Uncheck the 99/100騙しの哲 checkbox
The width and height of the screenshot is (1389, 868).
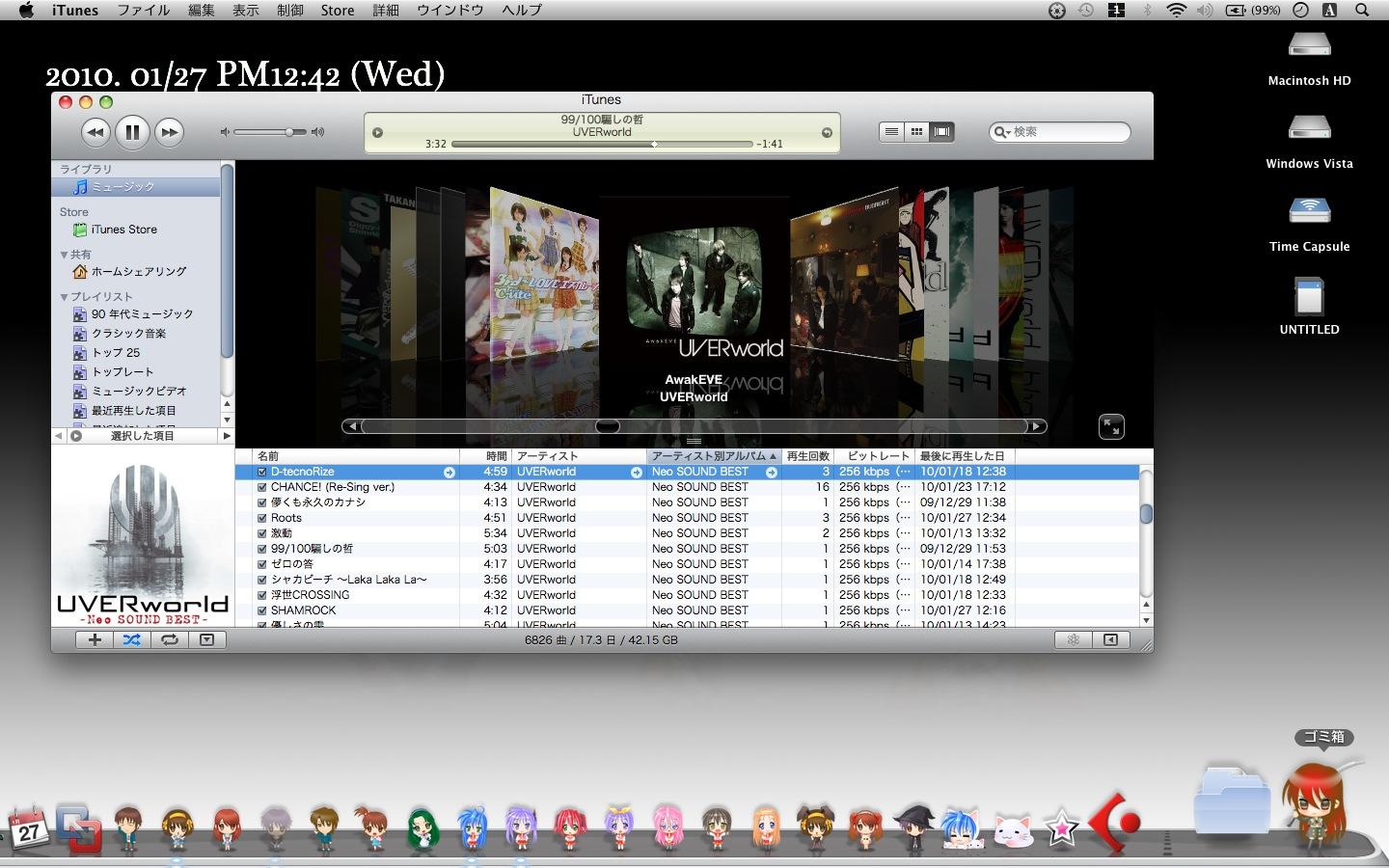click(261, 549)
